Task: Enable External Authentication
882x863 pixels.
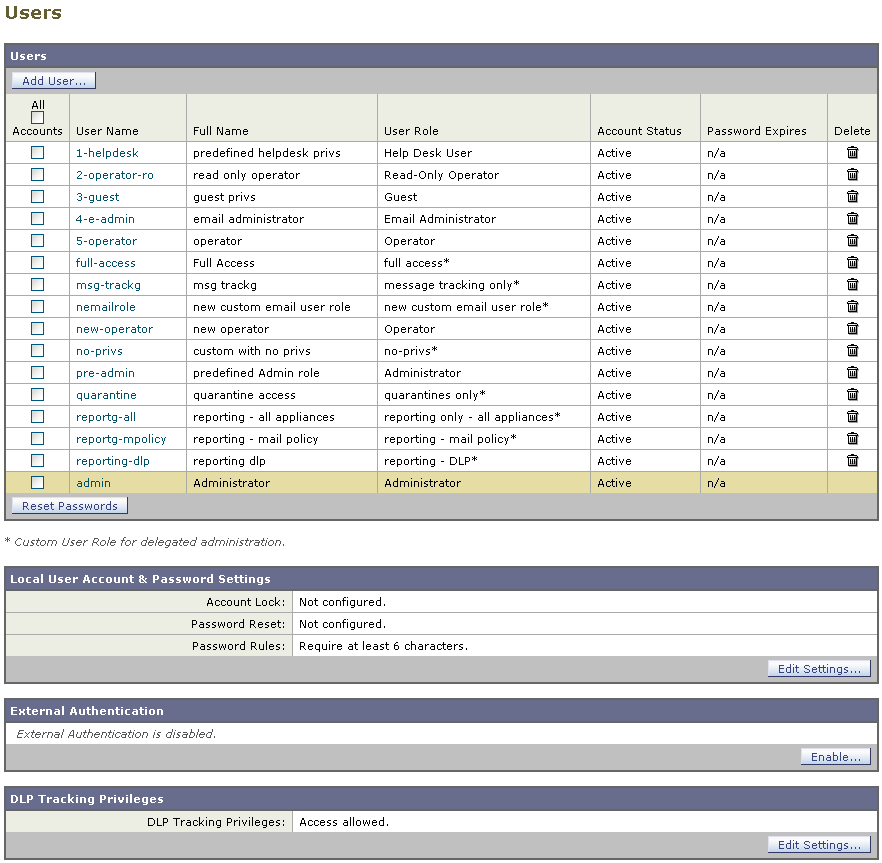Action: pyautogui.click(x=835, y=756)
